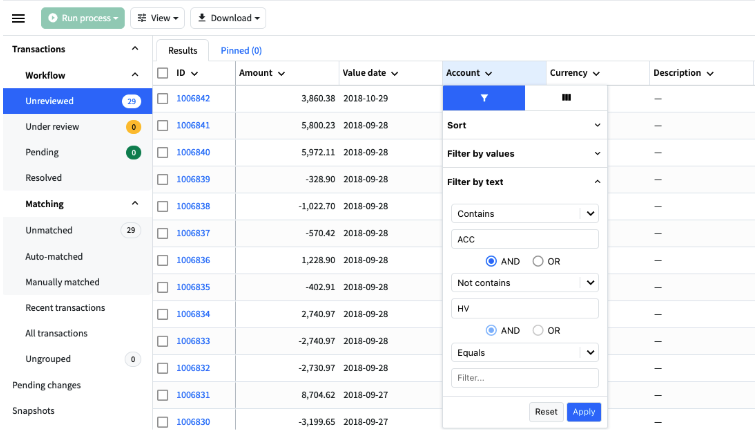
Task: Expand the Sort section
Action: [x=525, y=125]
